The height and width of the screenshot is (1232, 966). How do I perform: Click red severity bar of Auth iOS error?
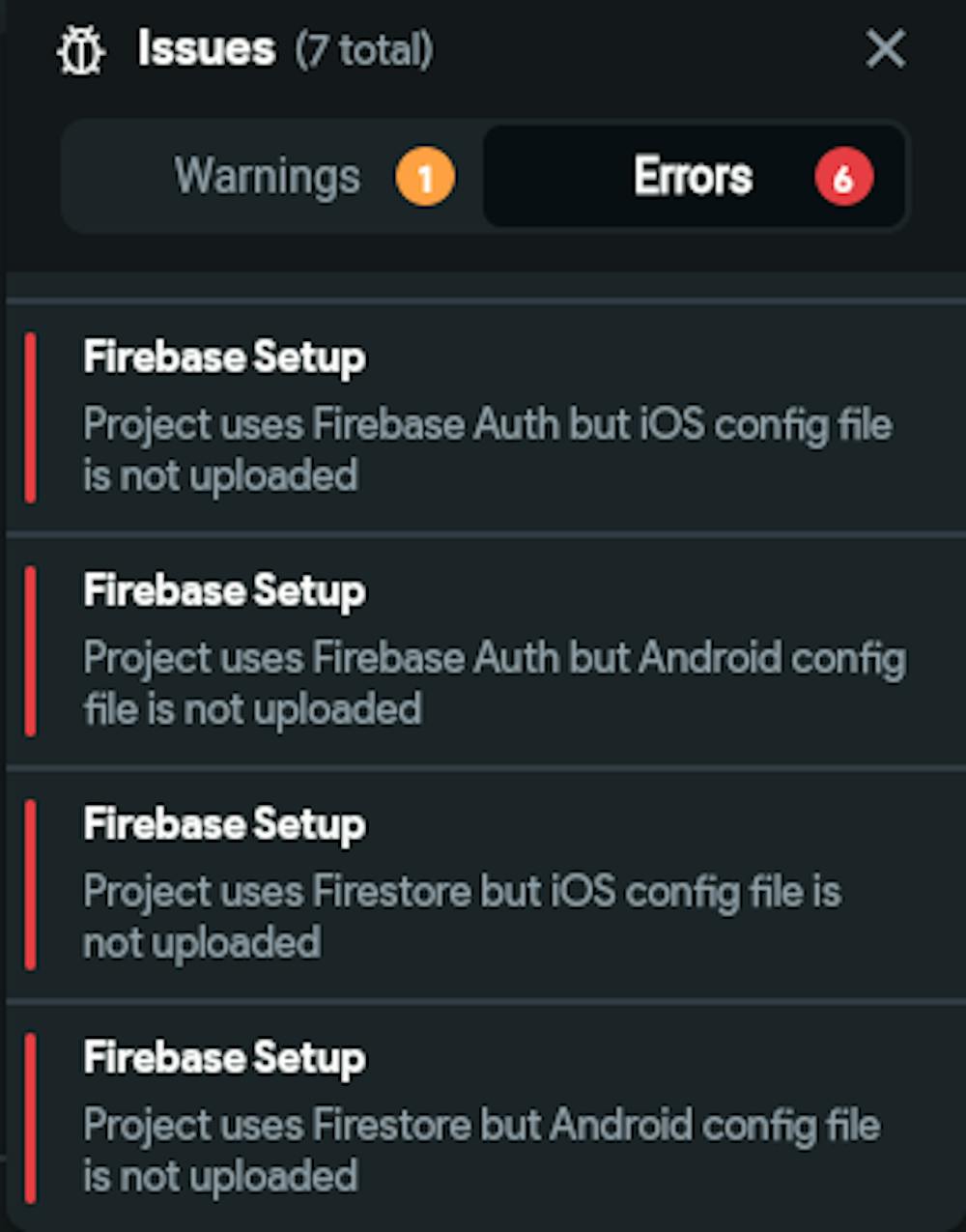point(30,417)
